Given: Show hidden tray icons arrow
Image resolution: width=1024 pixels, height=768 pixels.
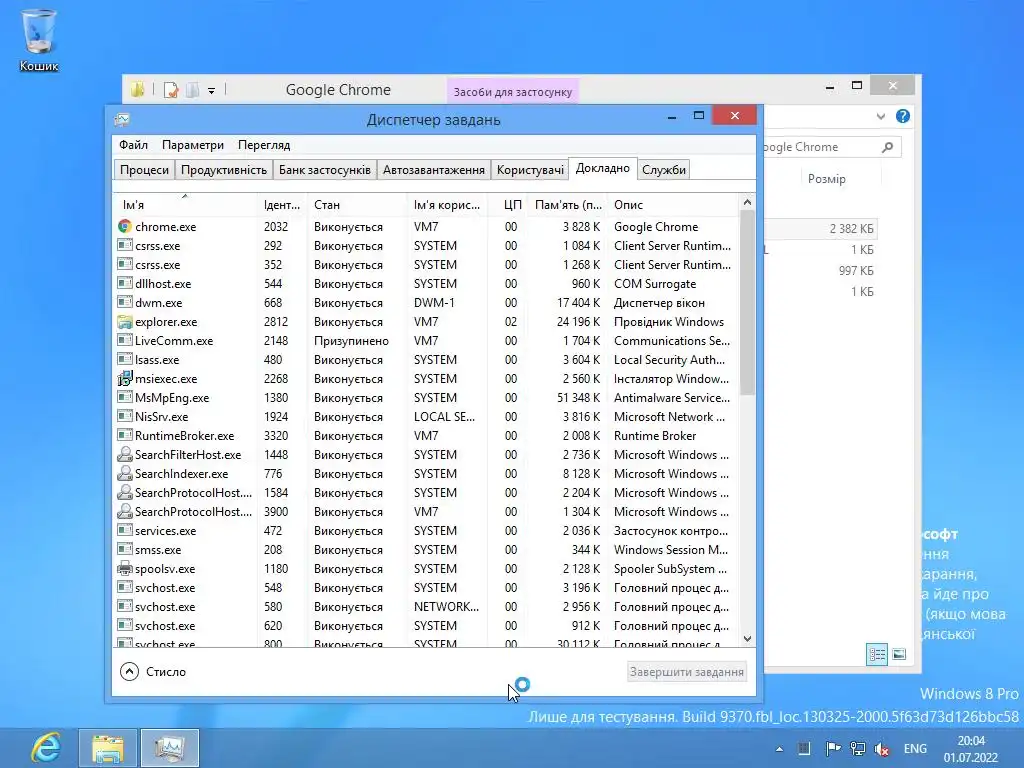Looking at the screenshot, I should click(x=779, y=749).
